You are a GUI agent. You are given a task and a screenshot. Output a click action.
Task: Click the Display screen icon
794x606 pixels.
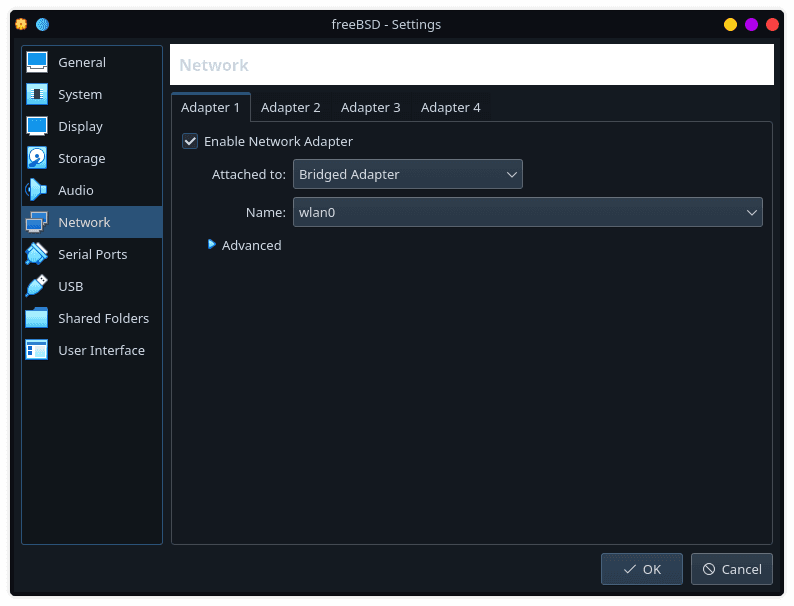click(x=37, y=126)
